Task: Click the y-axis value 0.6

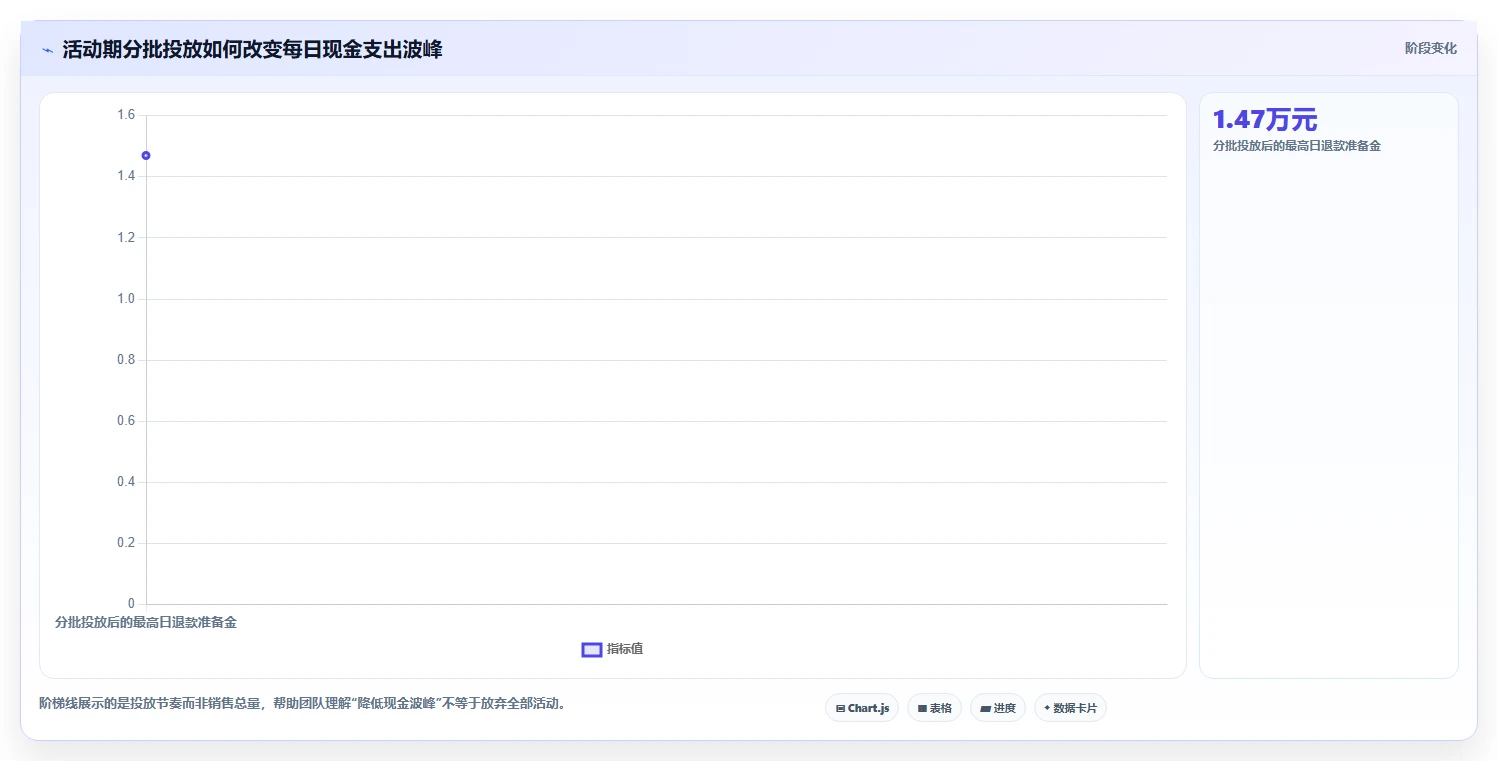Action: pos(126,421)
